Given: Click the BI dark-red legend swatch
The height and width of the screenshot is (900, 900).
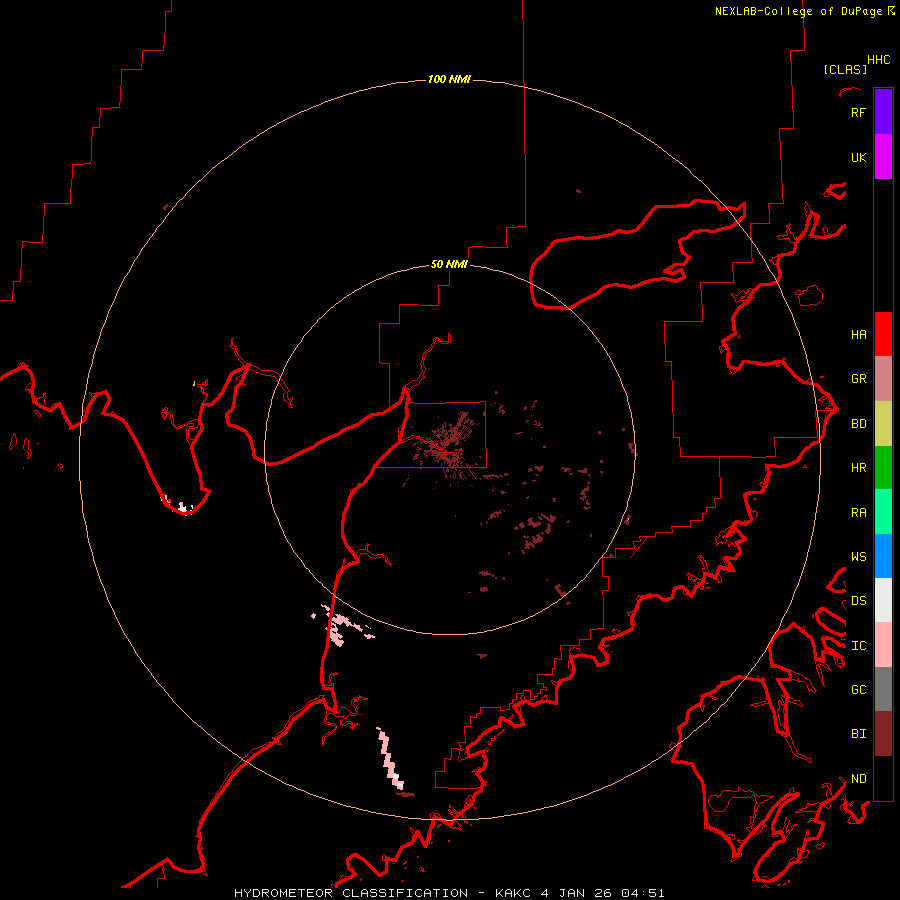Looking at the screenshot, I should (x=883, y=734).
